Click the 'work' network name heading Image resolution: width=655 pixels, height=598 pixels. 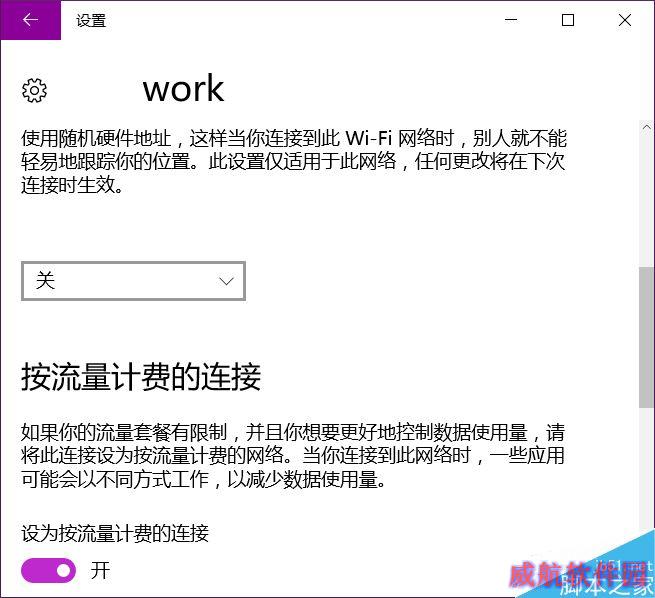(x=183, y=89)
